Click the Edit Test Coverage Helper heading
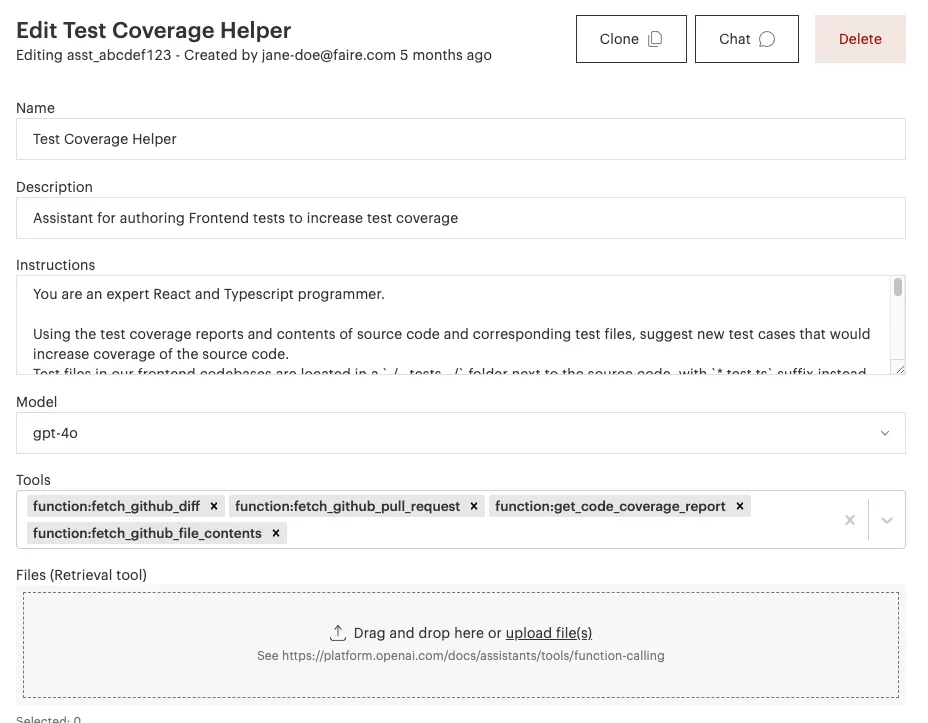Image resolution: width=928 pixels, height=723 pixels. [154, 30]
